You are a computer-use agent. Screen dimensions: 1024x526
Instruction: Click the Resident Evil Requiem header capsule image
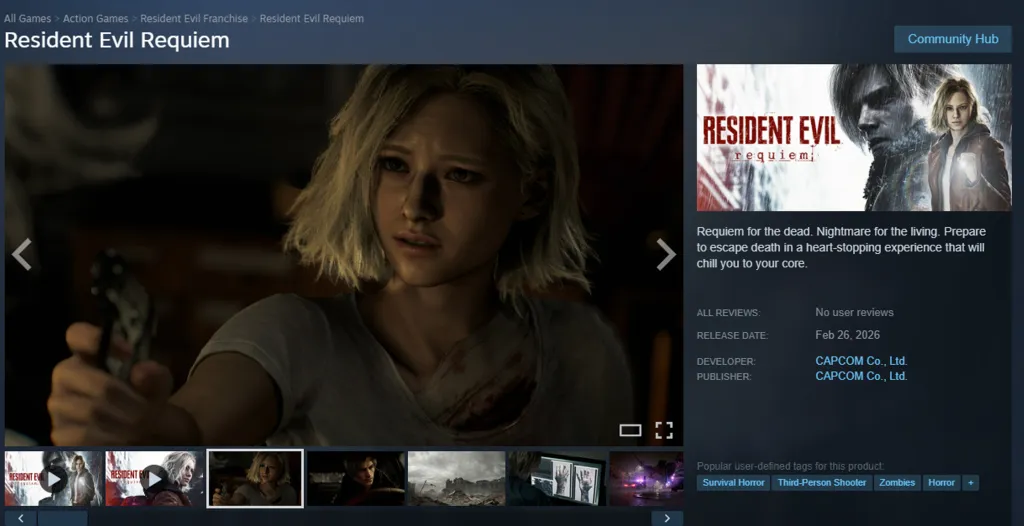(854, 137)
